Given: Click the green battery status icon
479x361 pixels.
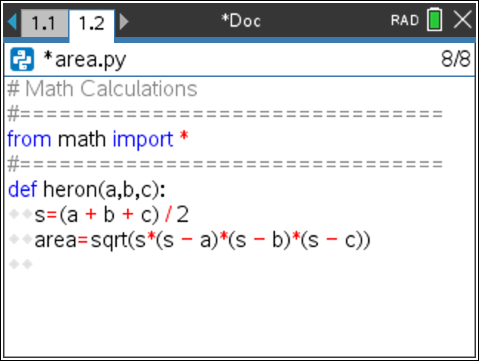Looking at the screenshot, I should (x=435, y=20).
